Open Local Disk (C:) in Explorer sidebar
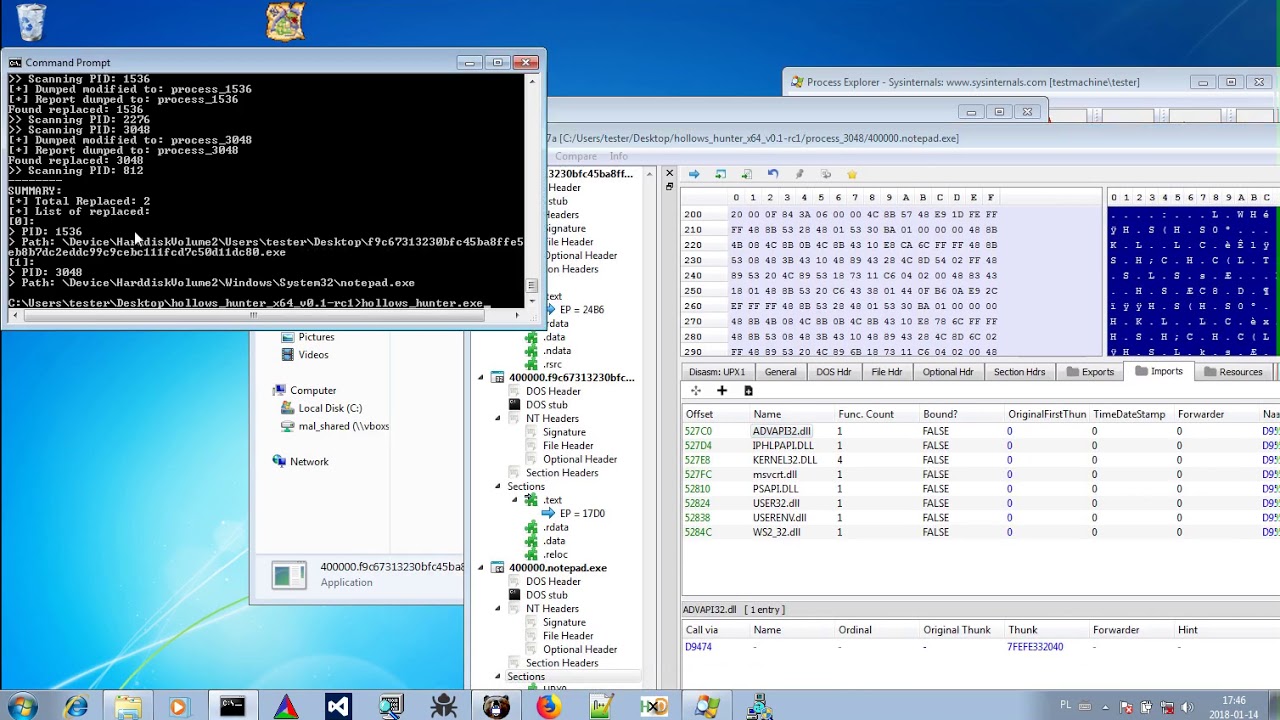The width and height of the screenshot is (1280, 720). [x=330, y=408]
